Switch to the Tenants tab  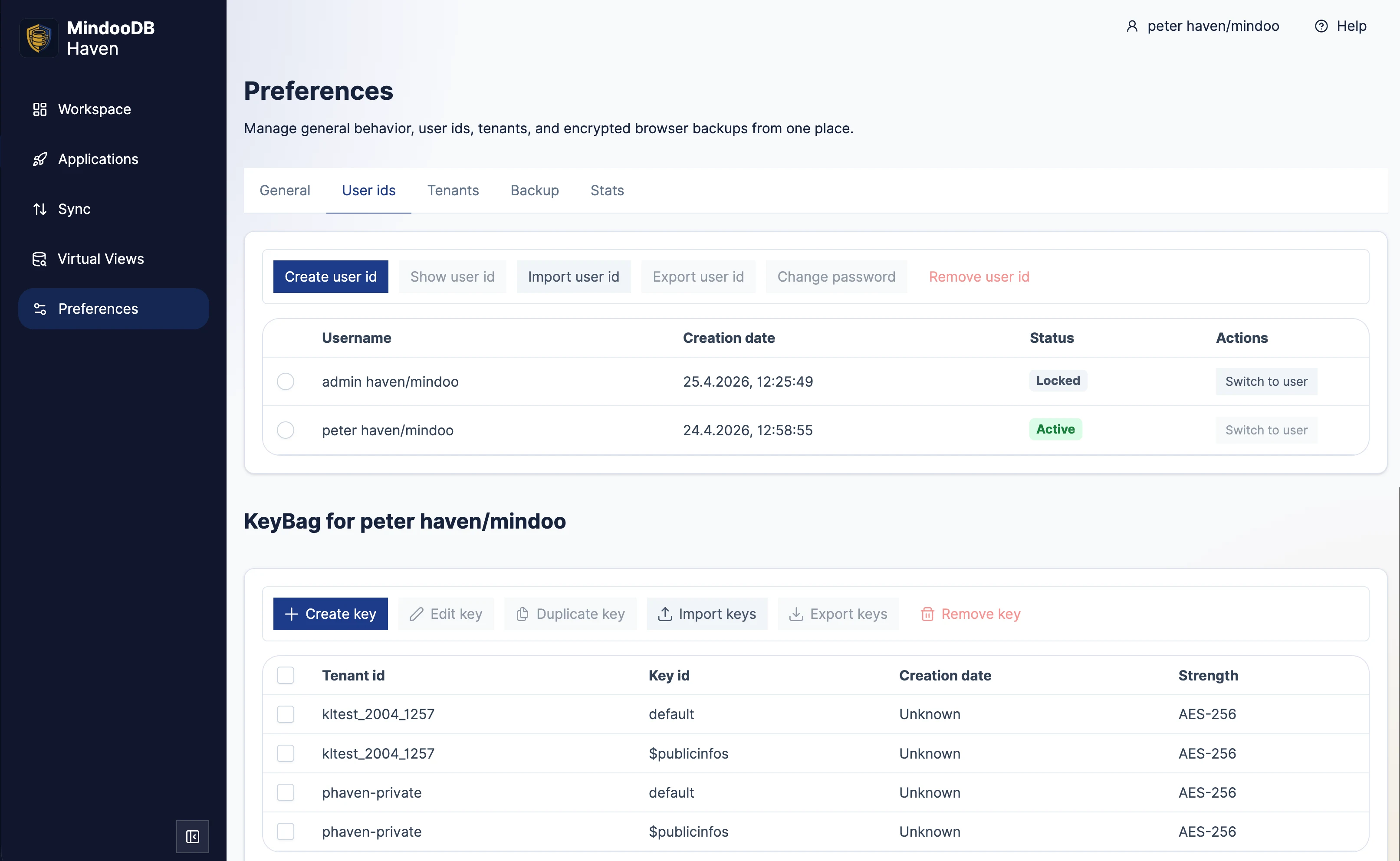pos(453,190)
